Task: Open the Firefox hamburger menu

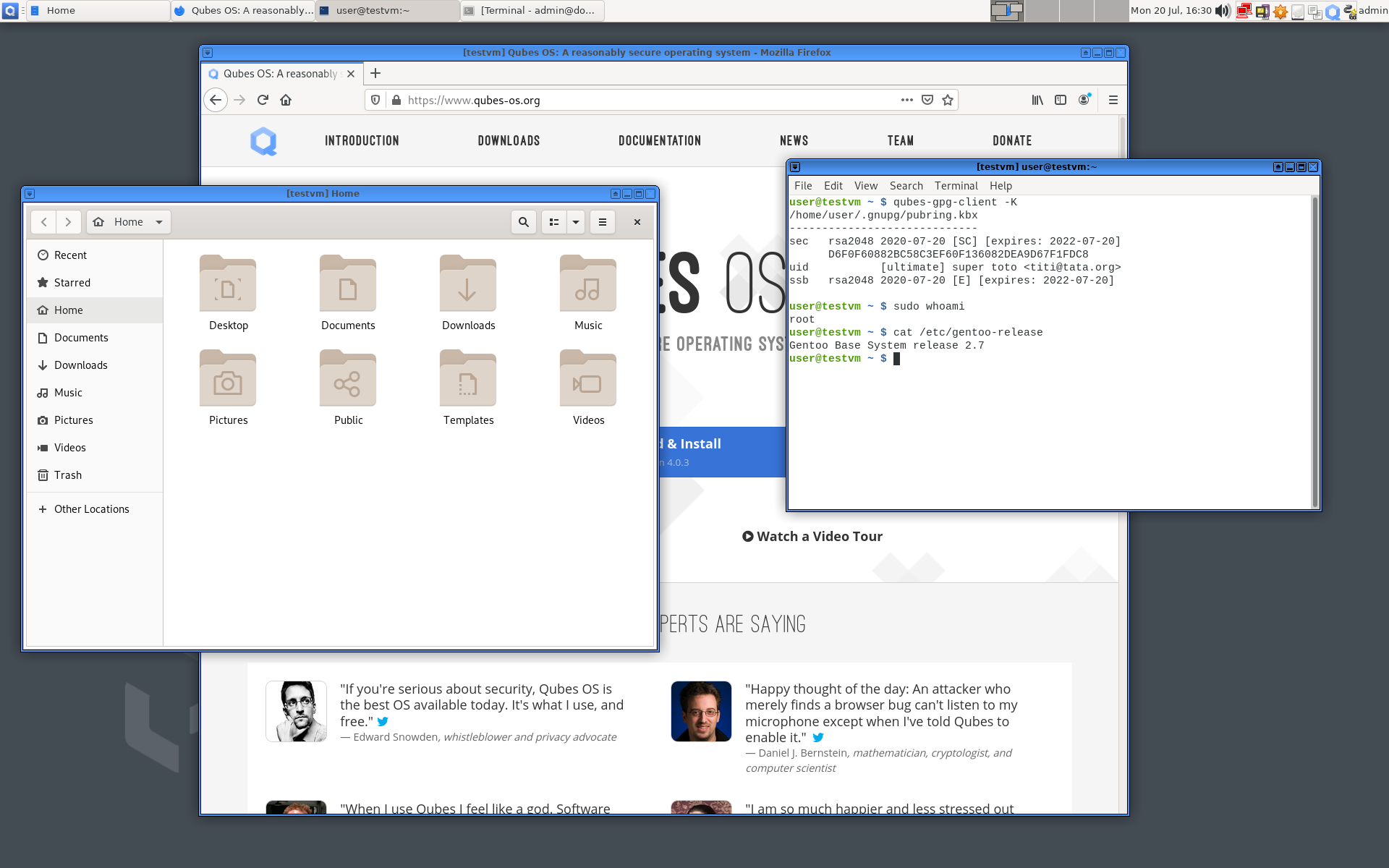Action: click(1113, 100)
